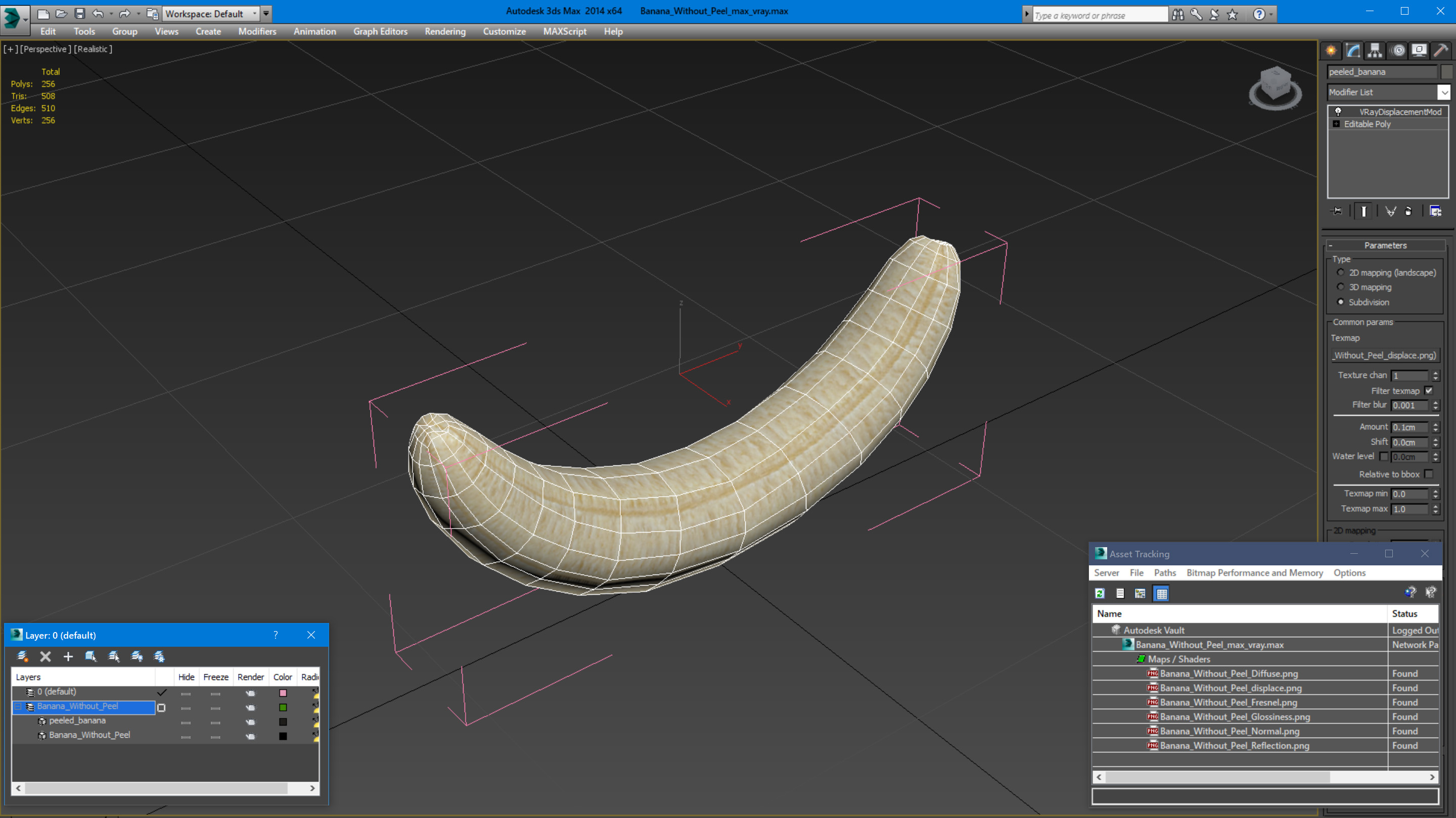Click the Hide column header in the Layer dialog
Image resolution: width=1456 pixels, height=818 pixels.
pyautogui.click(x=187, y=677)
